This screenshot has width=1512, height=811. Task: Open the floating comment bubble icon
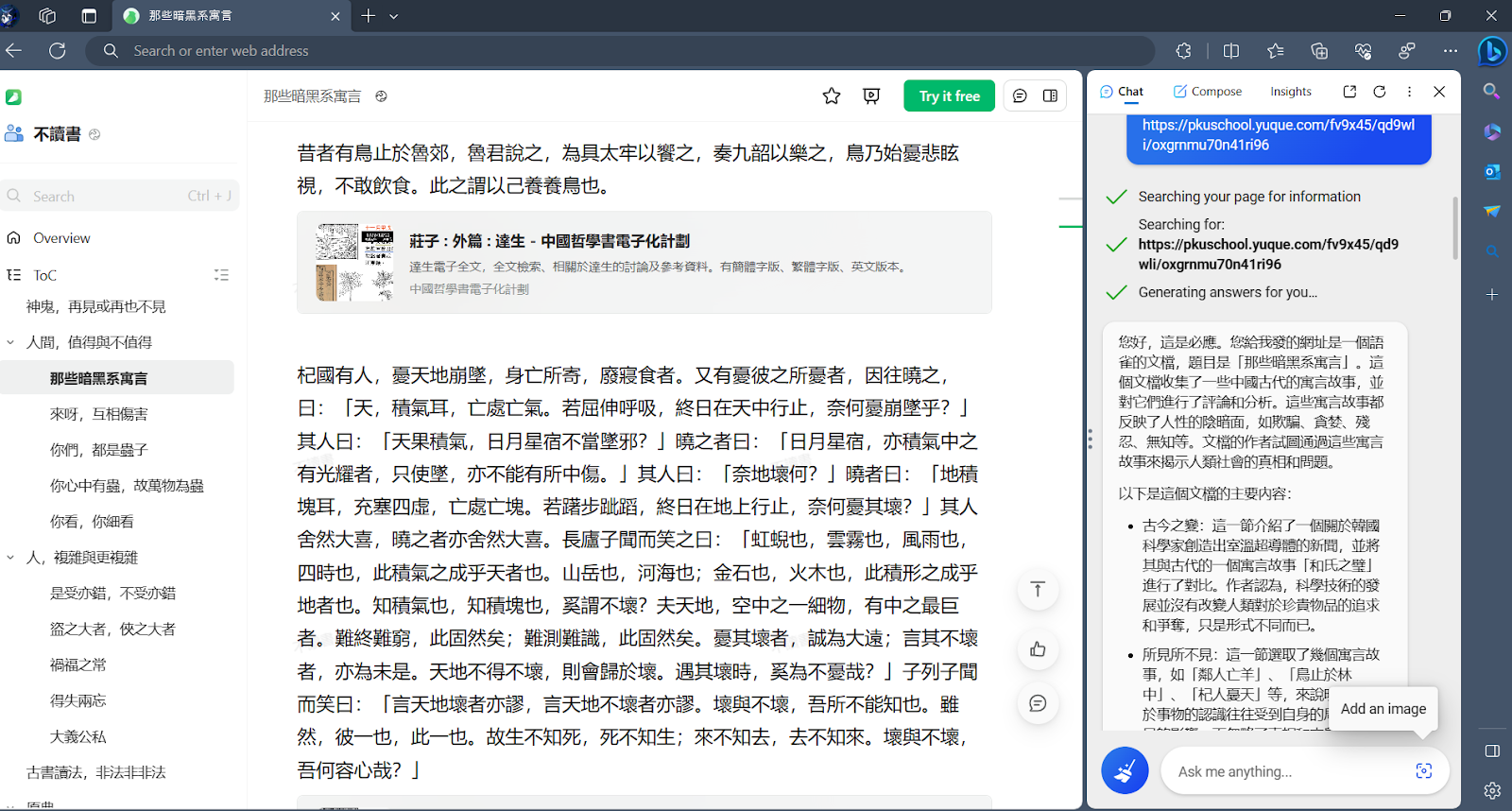click(1038, 703)
